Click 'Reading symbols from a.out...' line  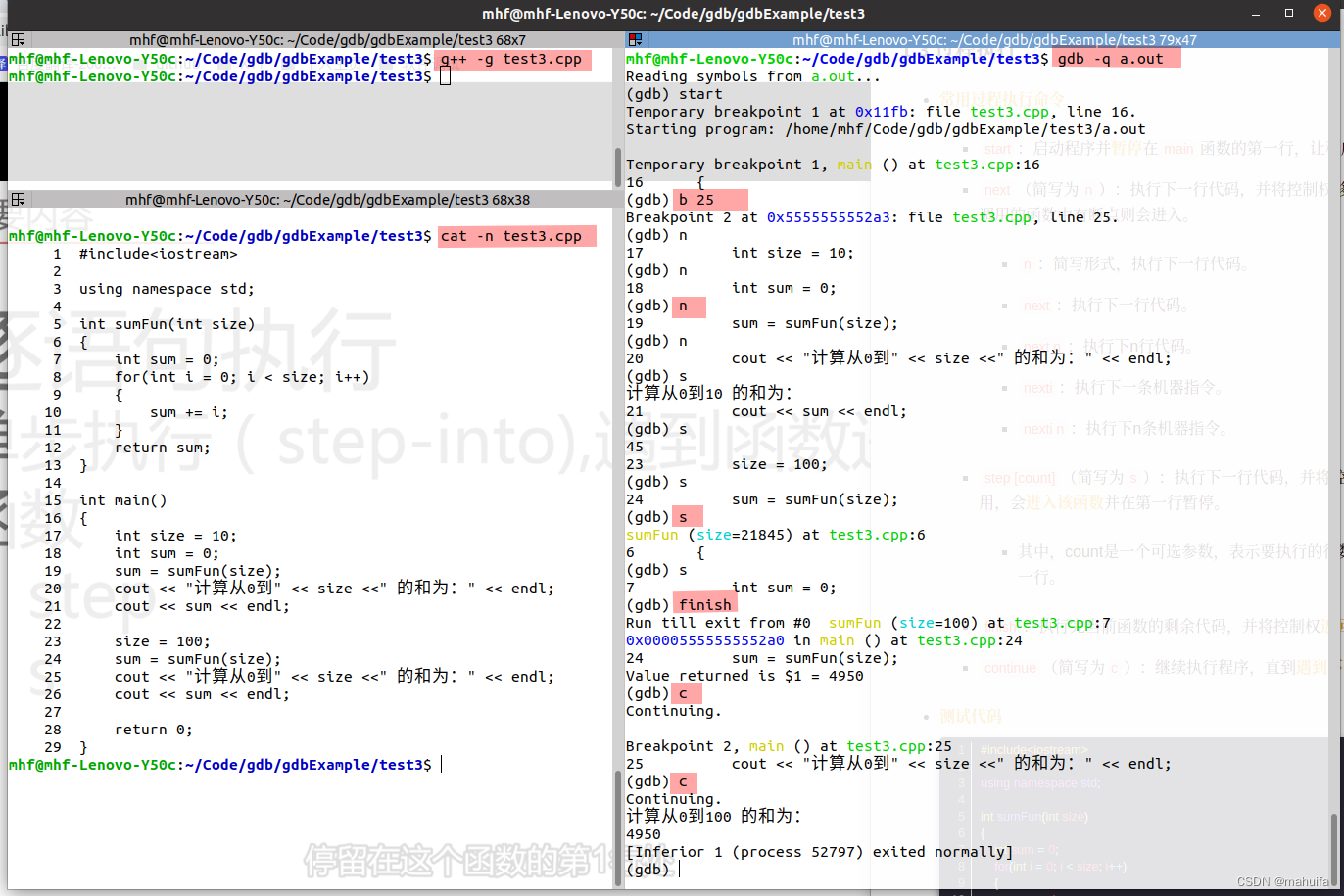coord(753,76)
